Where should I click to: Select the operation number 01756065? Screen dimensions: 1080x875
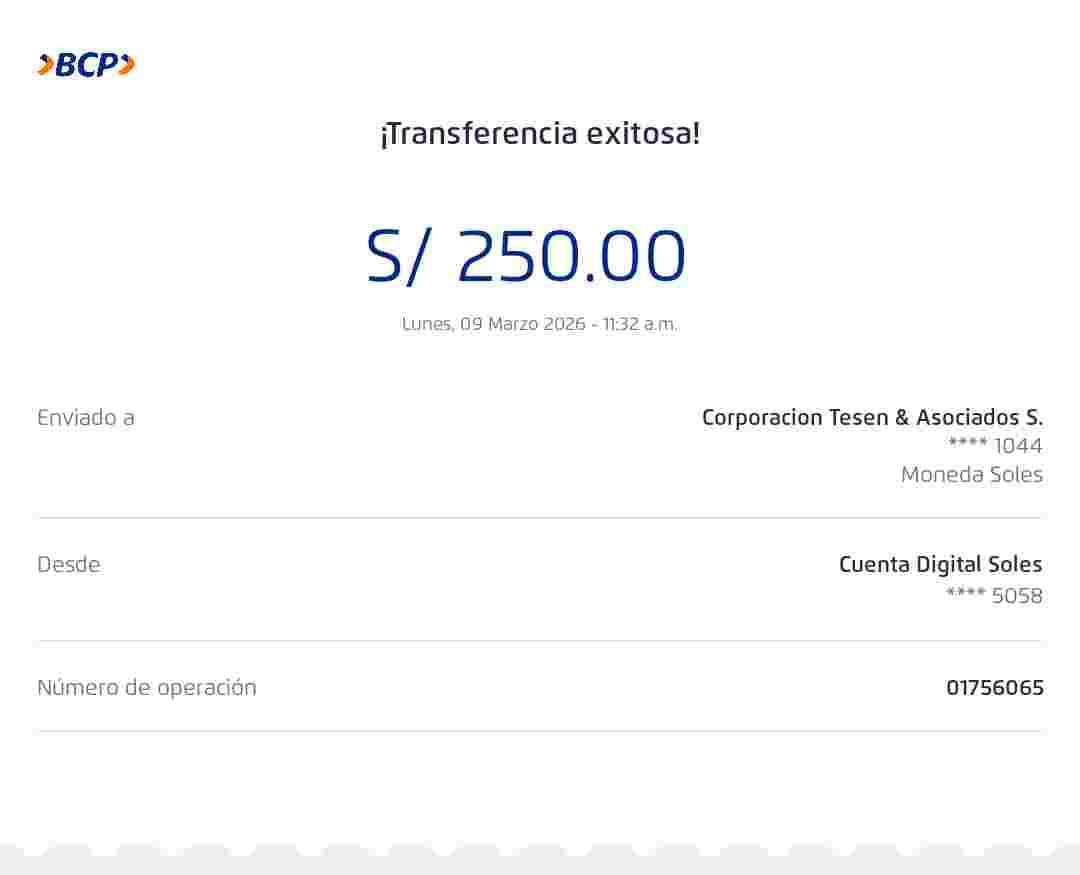point(994,687)
